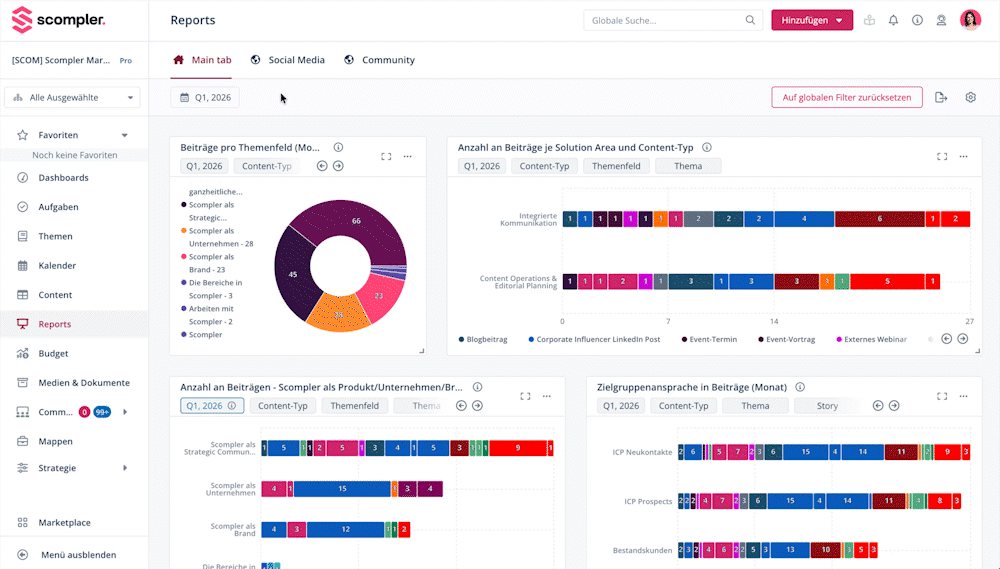This screenshot has height=569, width=1000.
Task: Click the scompler logo
Action: pos(58,20)
